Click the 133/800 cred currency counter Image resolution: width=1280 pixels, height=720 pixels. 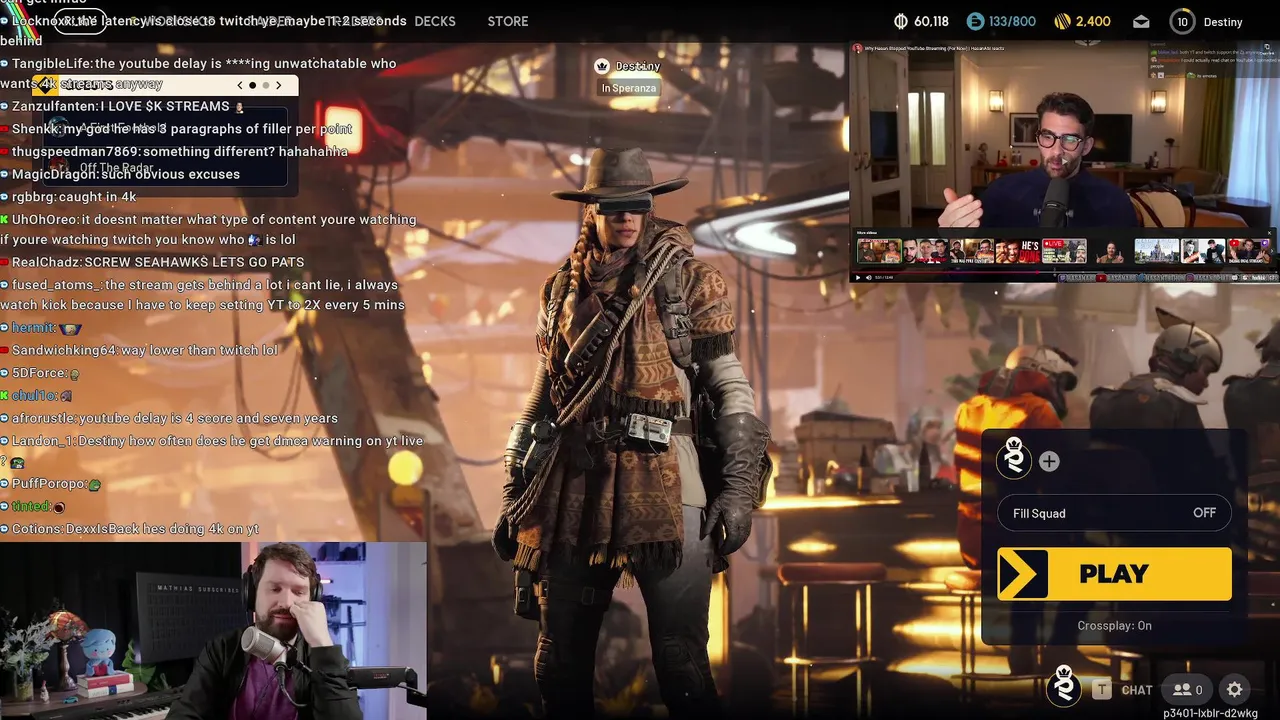click(x=998, y=21)
